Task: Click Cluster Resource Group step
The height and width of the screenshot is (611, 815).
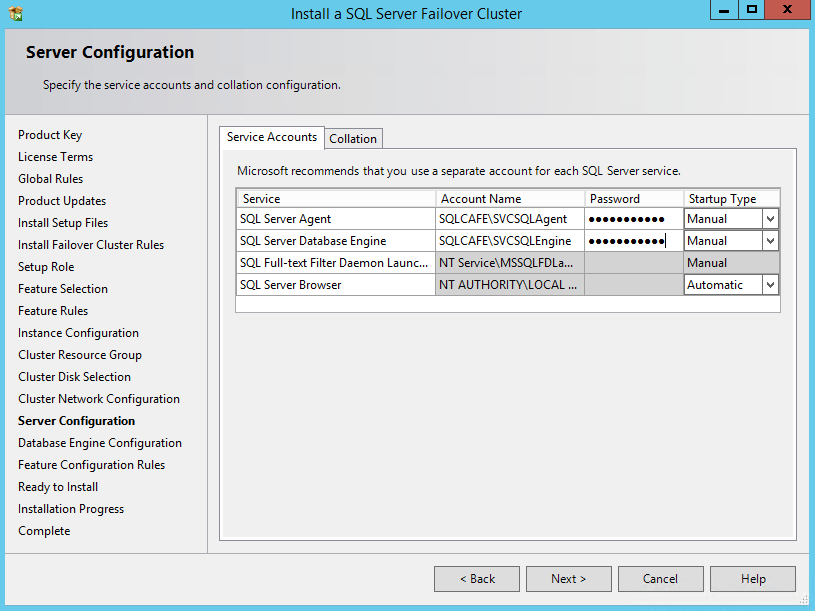Action: (80, 355)
